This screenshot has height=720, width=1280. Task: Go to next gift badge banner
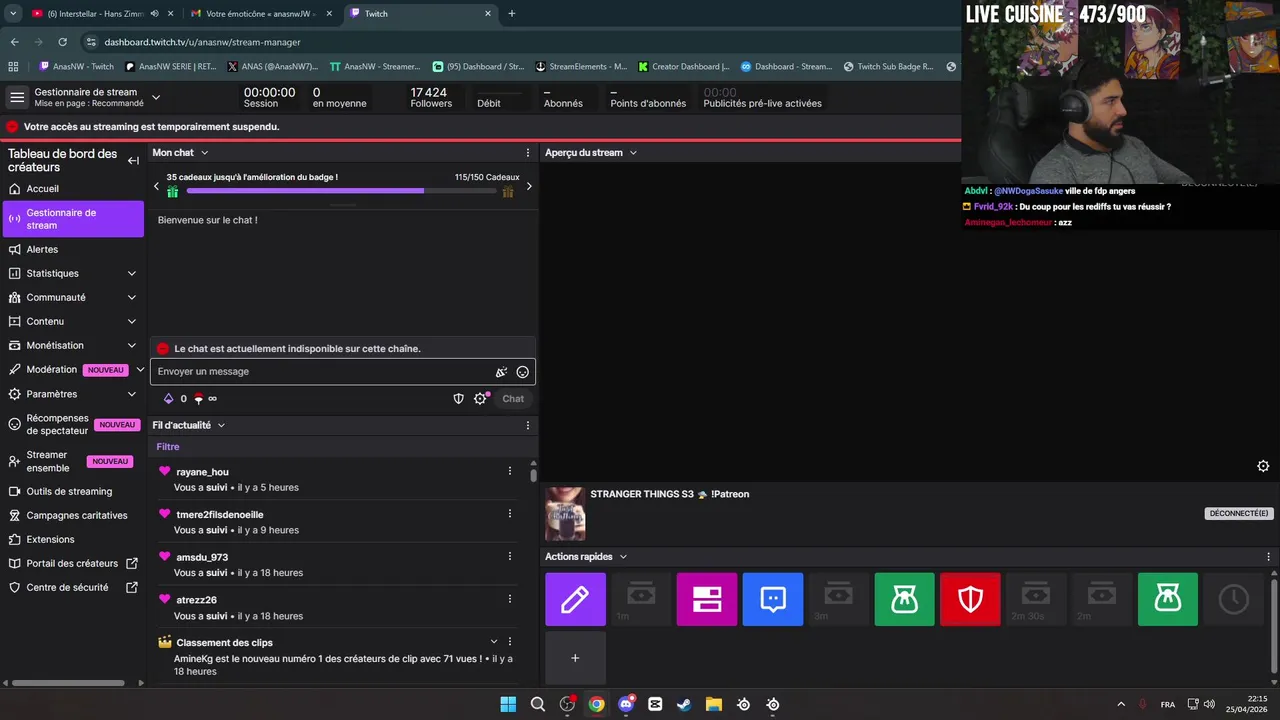tap(529, 186)
